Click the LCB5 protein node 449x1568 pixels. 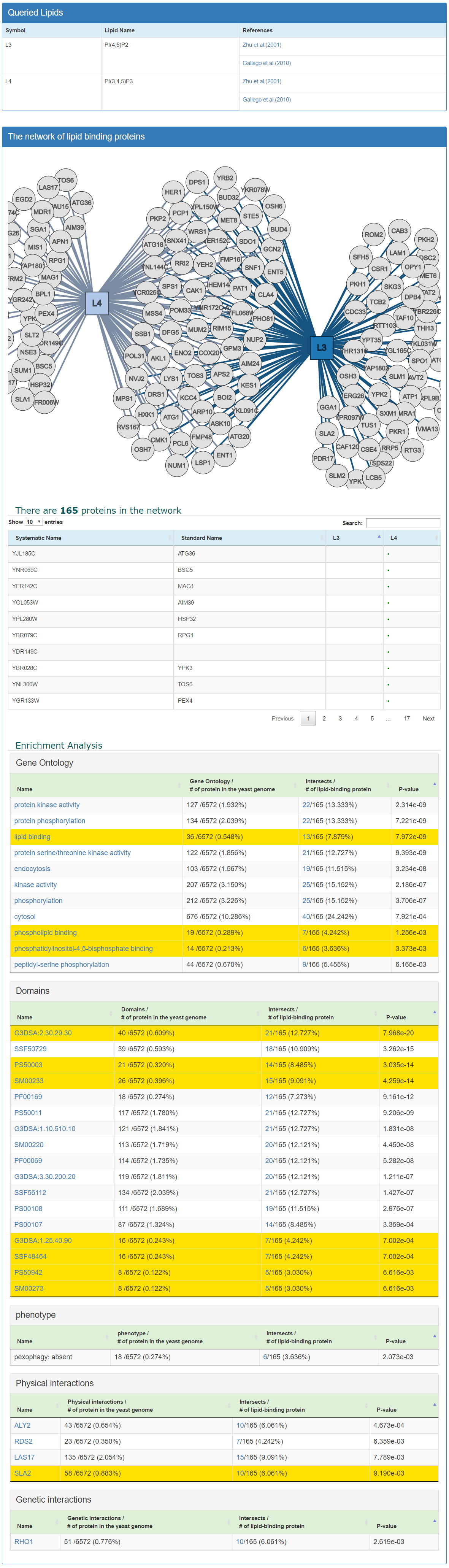pos(374,478)
